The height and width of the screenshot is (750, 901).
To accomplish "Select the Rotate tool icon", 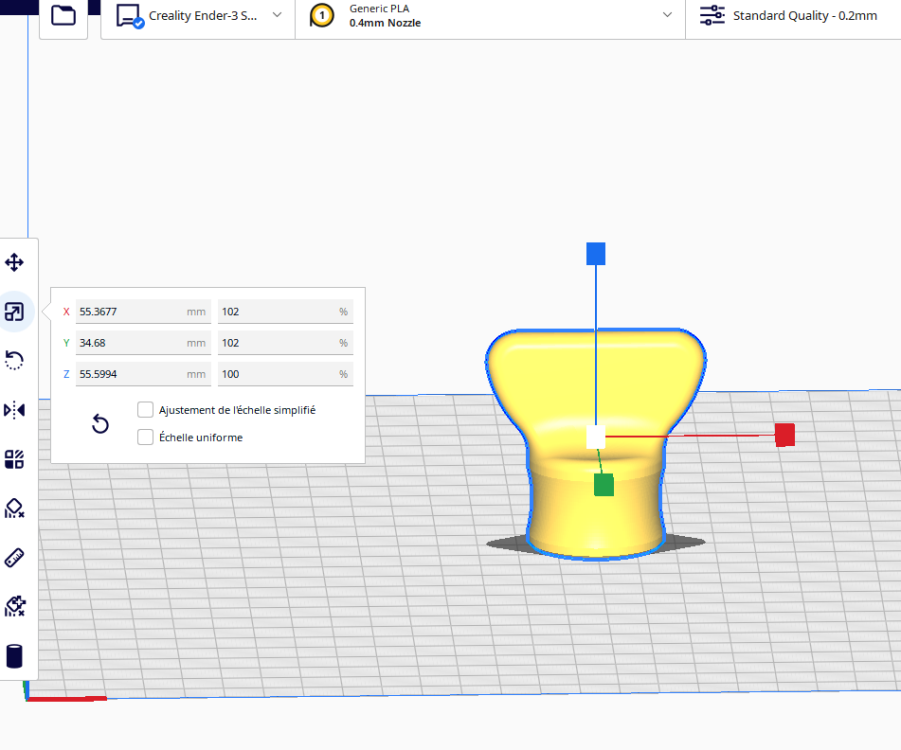I will tap(14, 360).
